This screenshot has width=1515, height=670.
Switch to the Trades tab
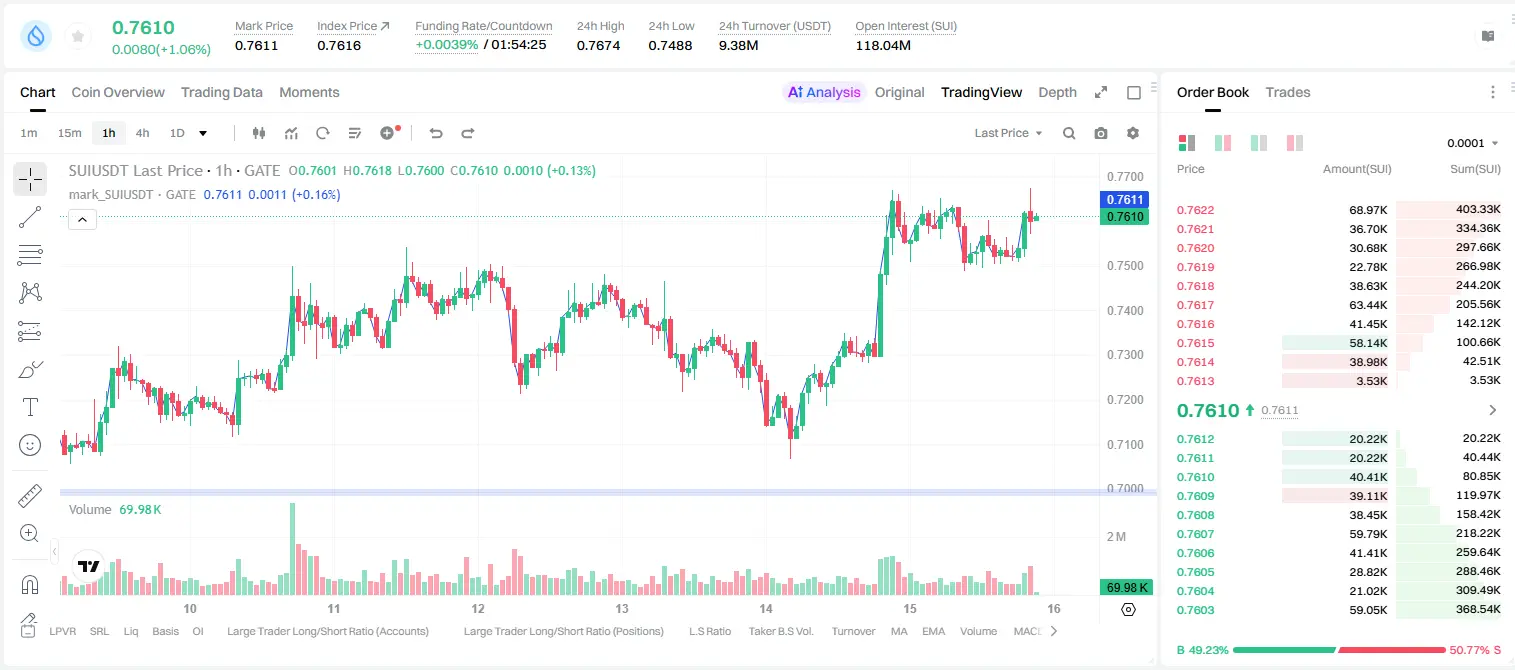(1288, 92)
